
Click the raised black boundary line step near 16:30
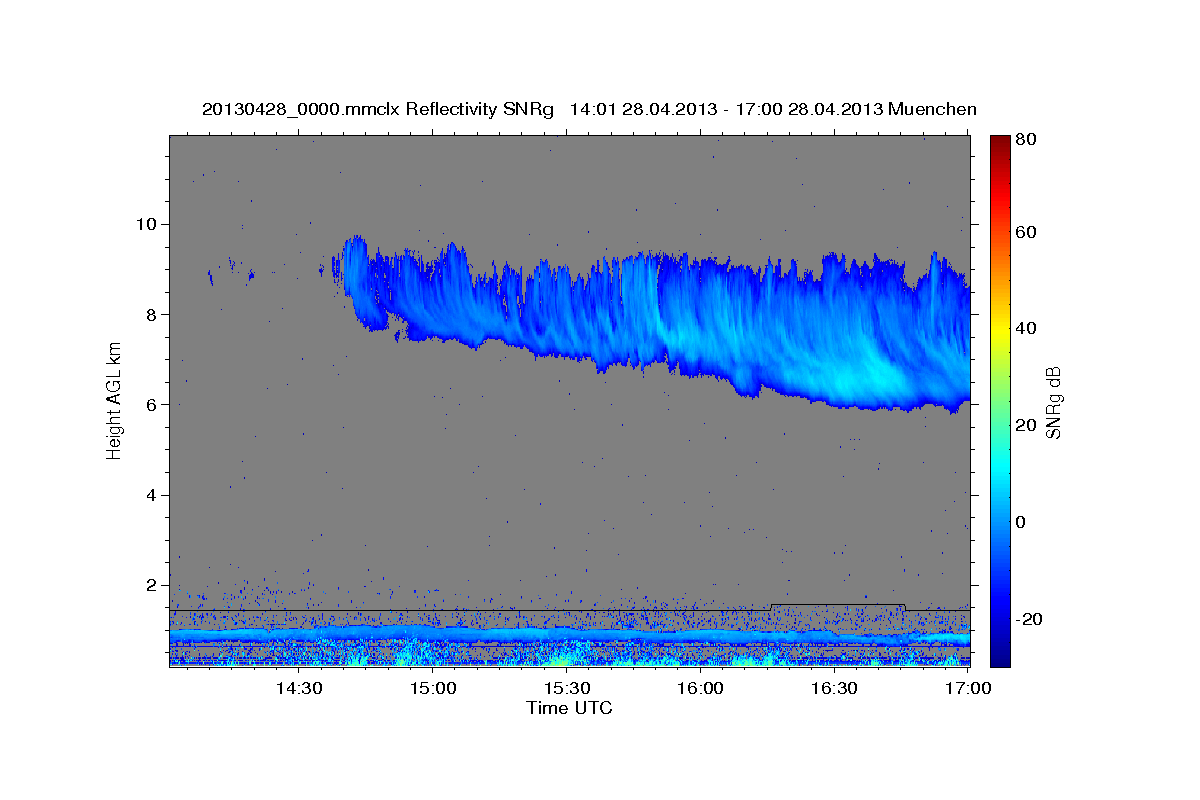click(x=838, y=604)
